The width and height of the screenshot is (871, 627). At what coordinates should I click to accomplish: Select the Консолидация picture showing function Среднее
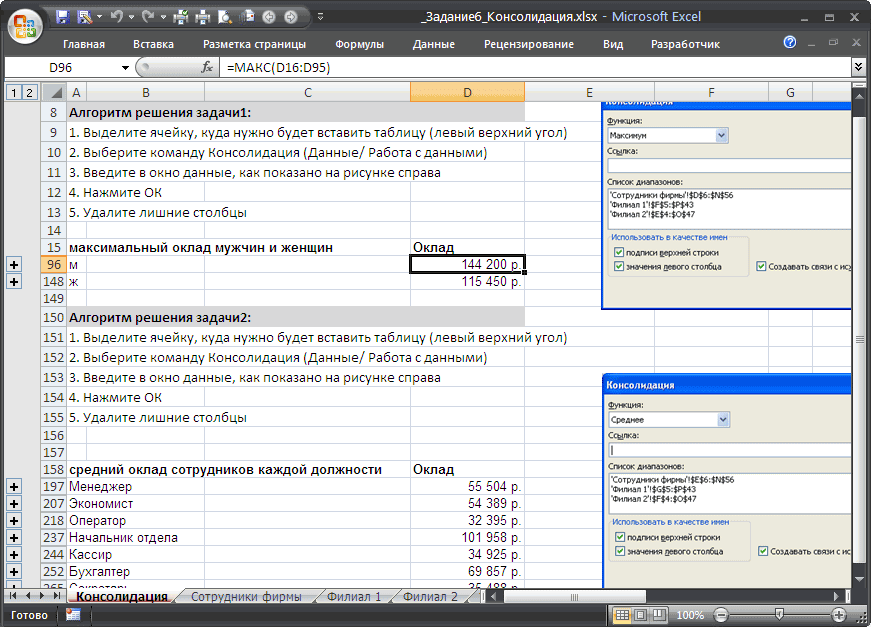click(x=727, y=481)
